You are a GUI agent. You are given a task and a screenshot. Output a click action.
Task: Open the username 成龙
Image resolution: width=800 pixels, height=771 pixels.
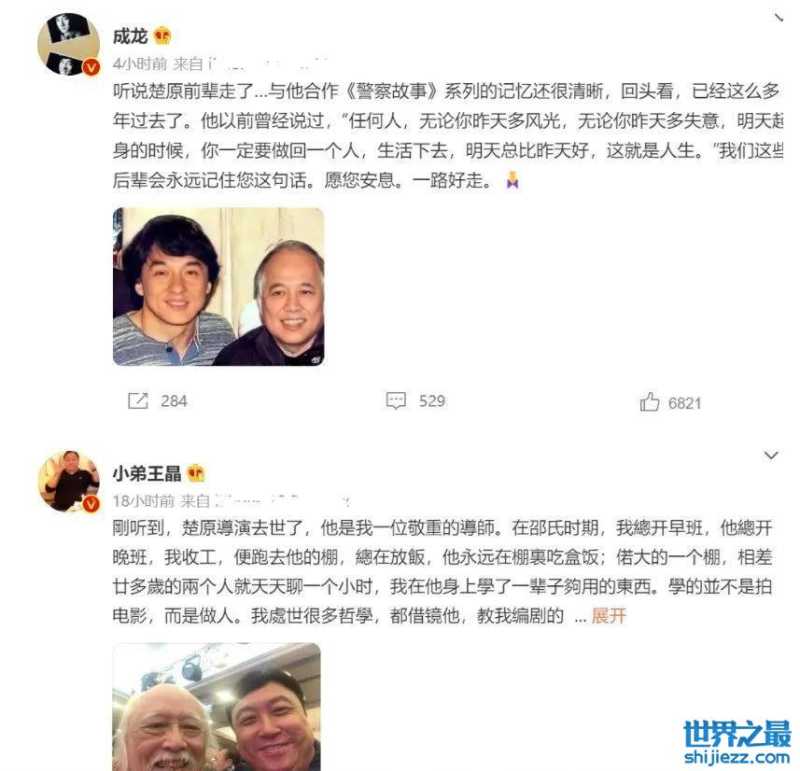point(130,36)
